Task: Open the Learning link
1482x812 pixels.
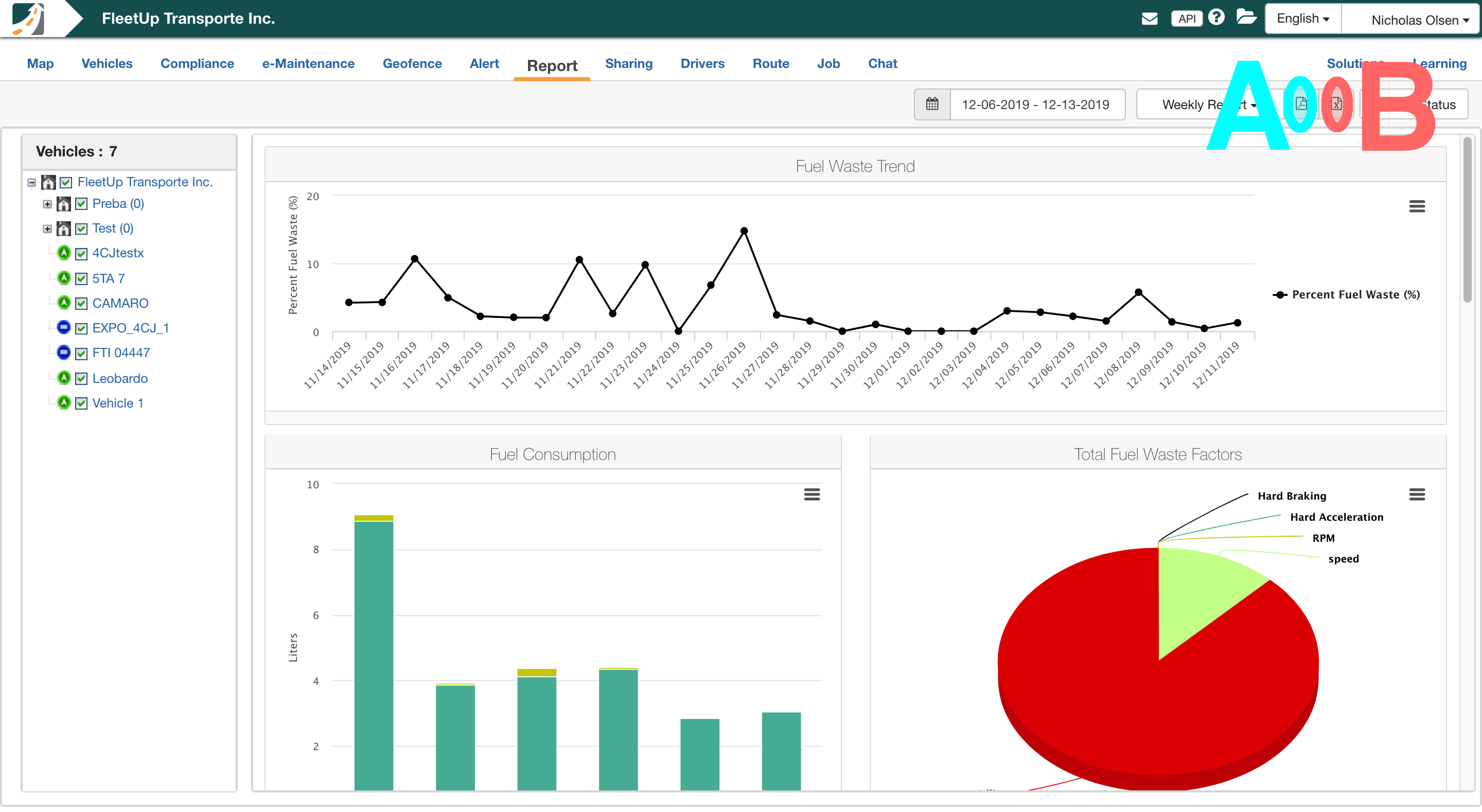Action: [1439, 63]
